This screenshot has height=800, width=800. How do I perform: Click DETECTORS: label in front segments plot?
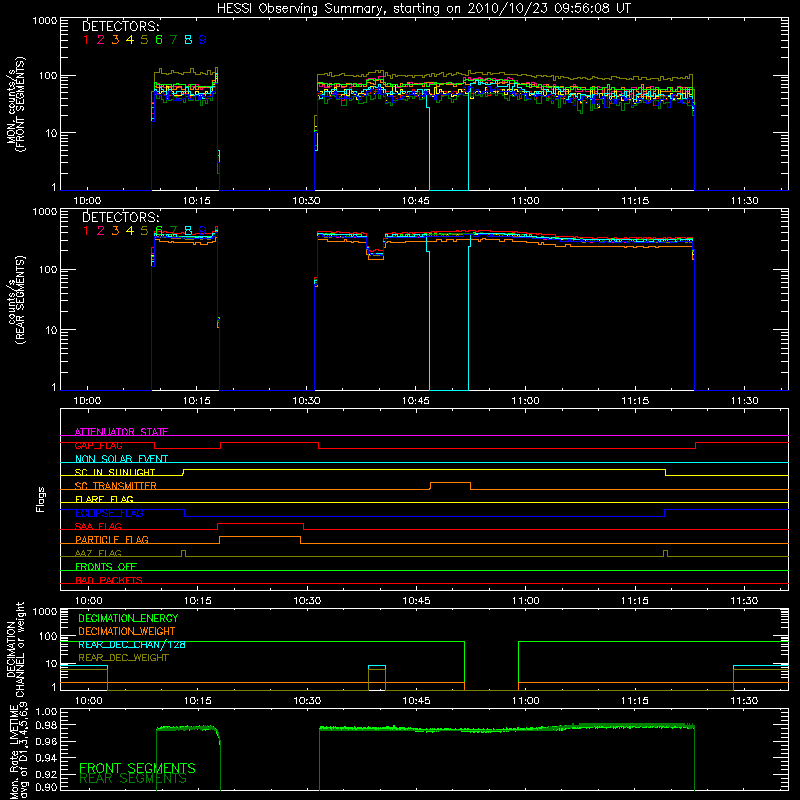pos(121,26)
